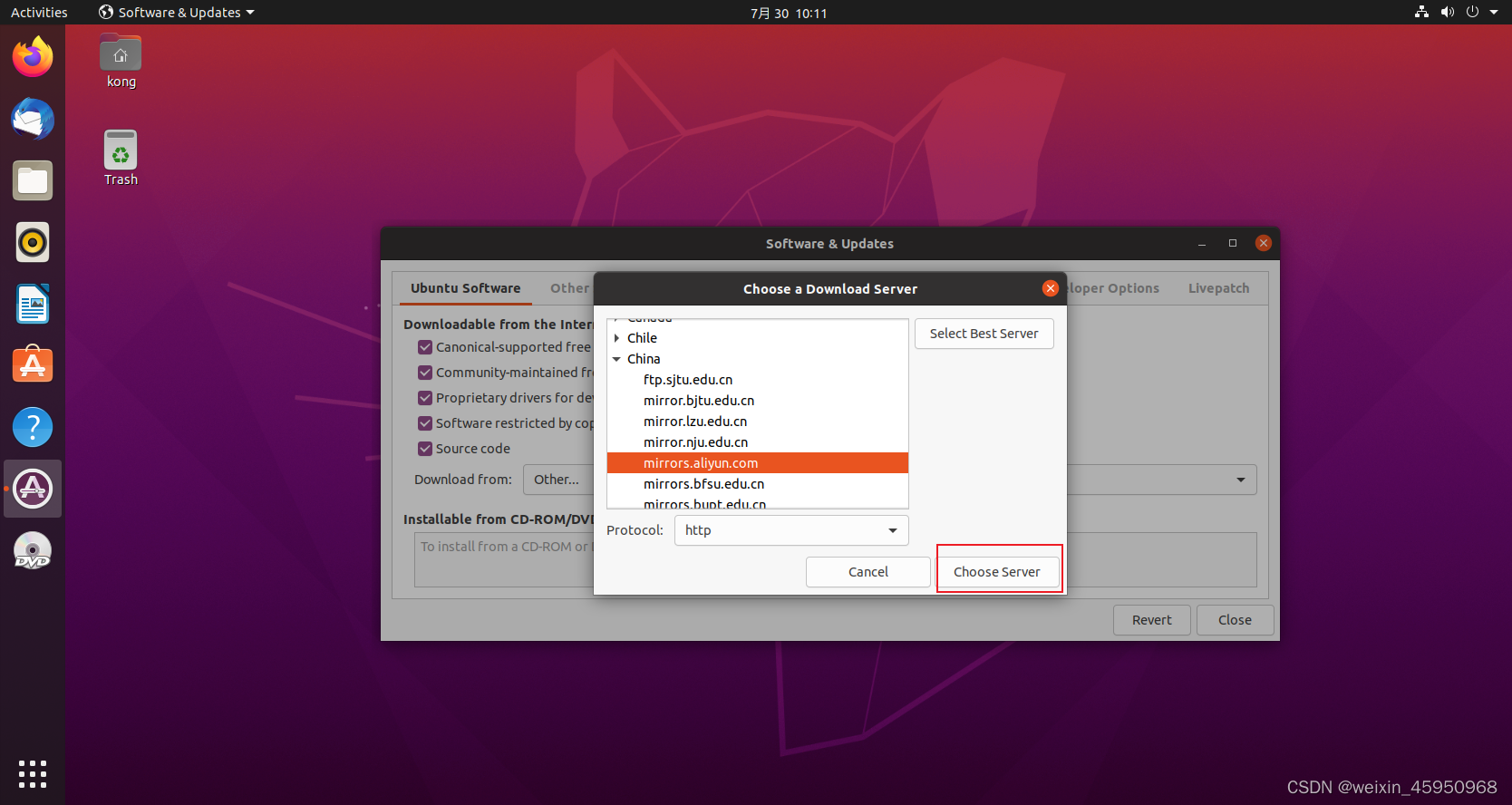The width and height of the screenshot is (1512, 805).
Task: Close the Choose a Download Server dialog
Action: [x=1051, y=288]
